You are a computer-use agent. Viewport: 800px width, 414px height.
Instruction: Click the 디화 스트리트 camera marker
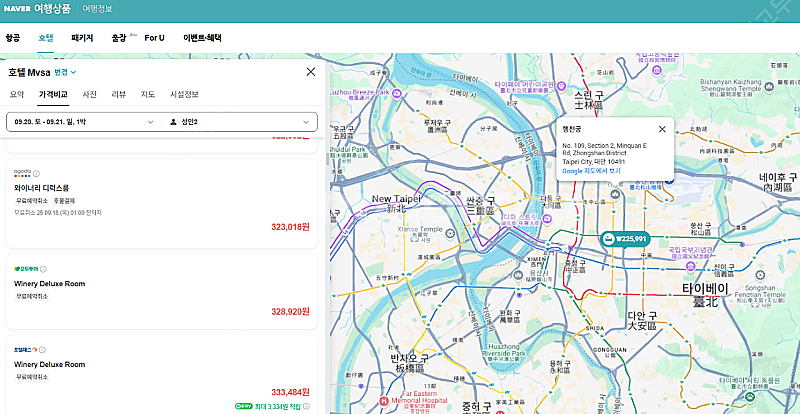(546, 219)
